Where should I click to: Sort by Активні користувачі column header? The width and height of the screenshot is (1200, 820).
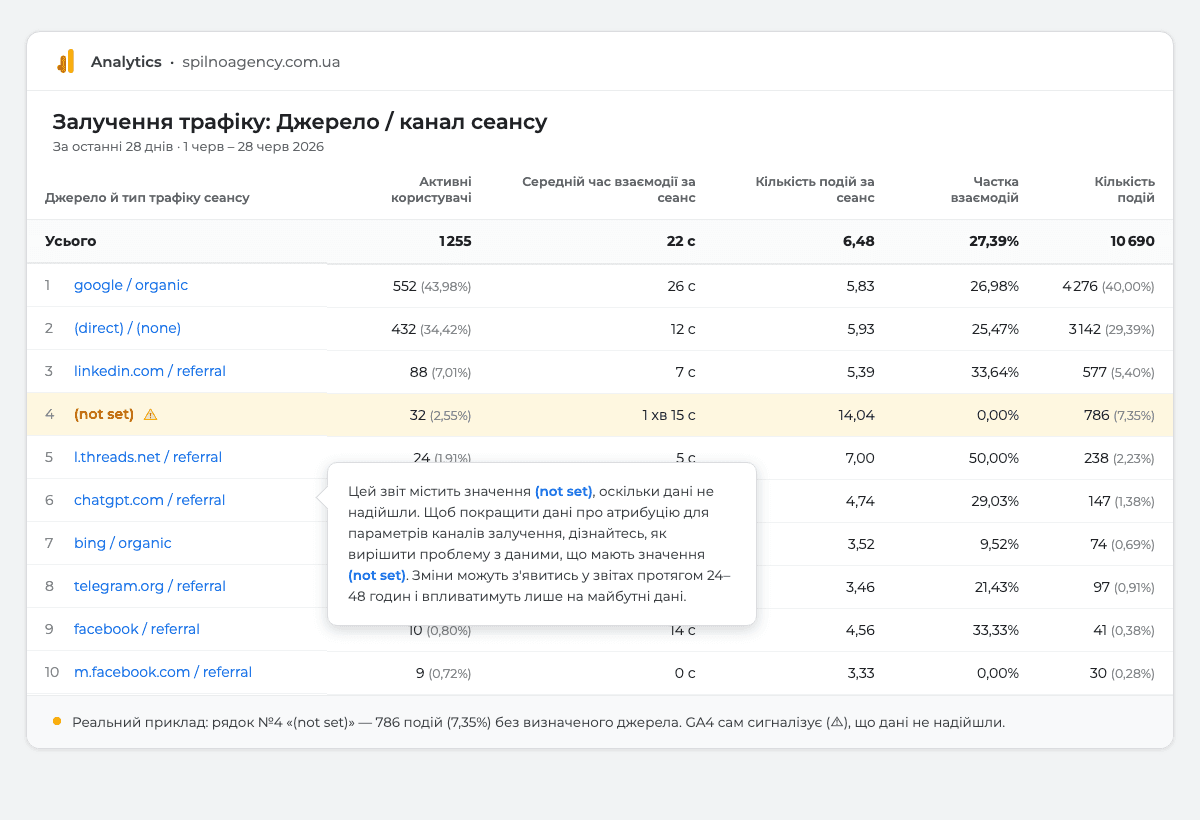coord(431,189)
